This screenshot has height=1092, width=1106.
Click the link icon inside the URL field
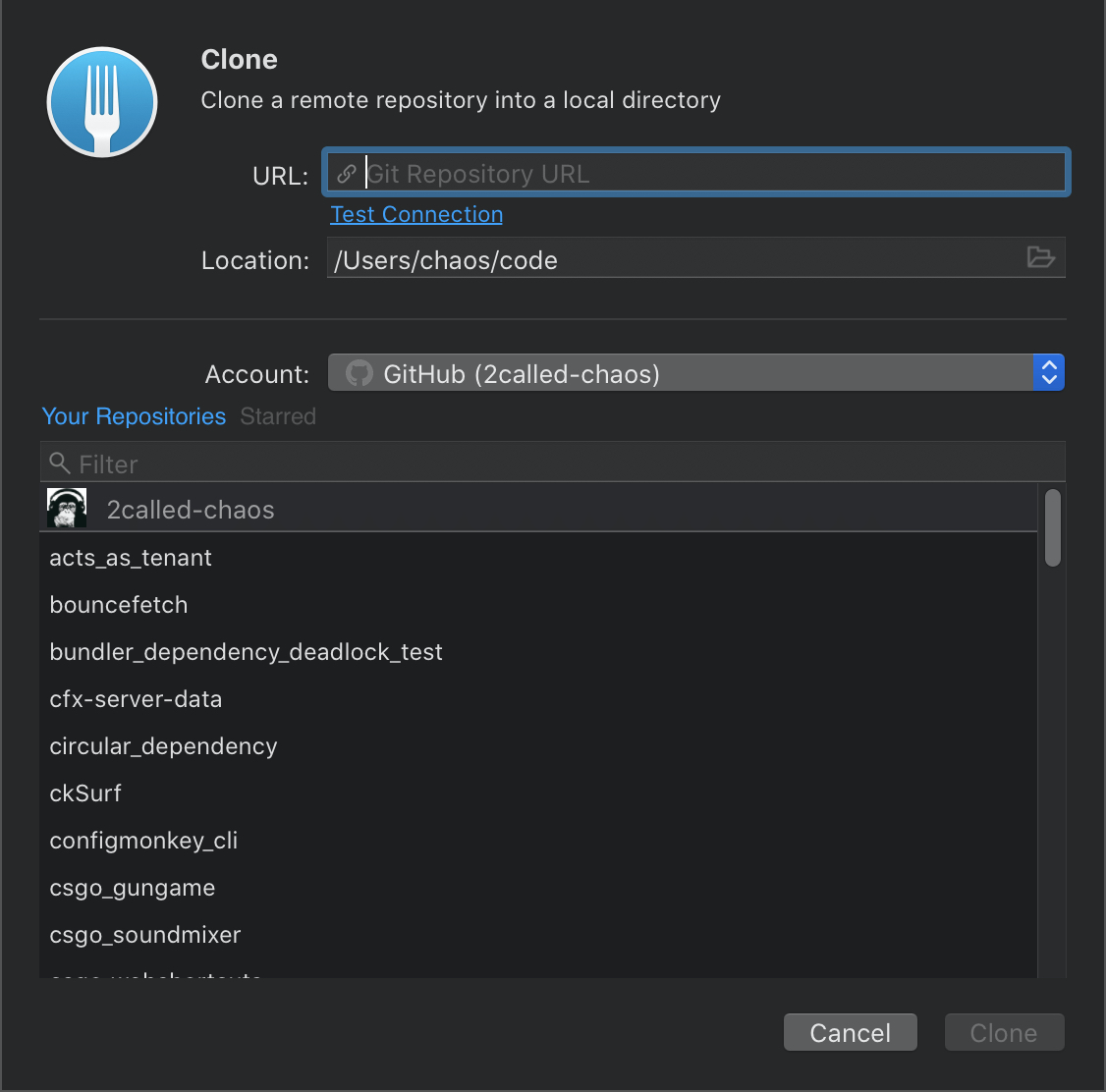(346, 173)
